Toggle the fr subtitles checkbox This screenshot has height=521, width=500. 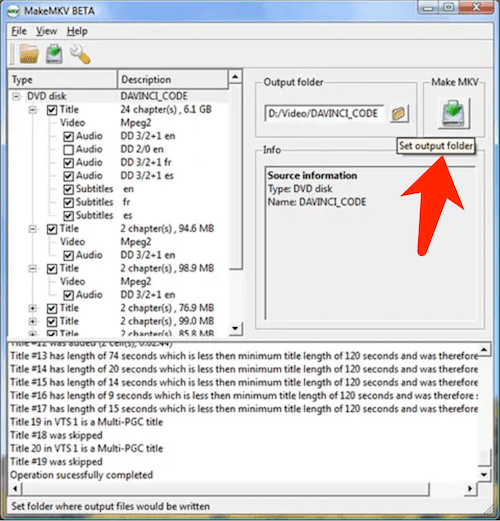coord(68,202)
